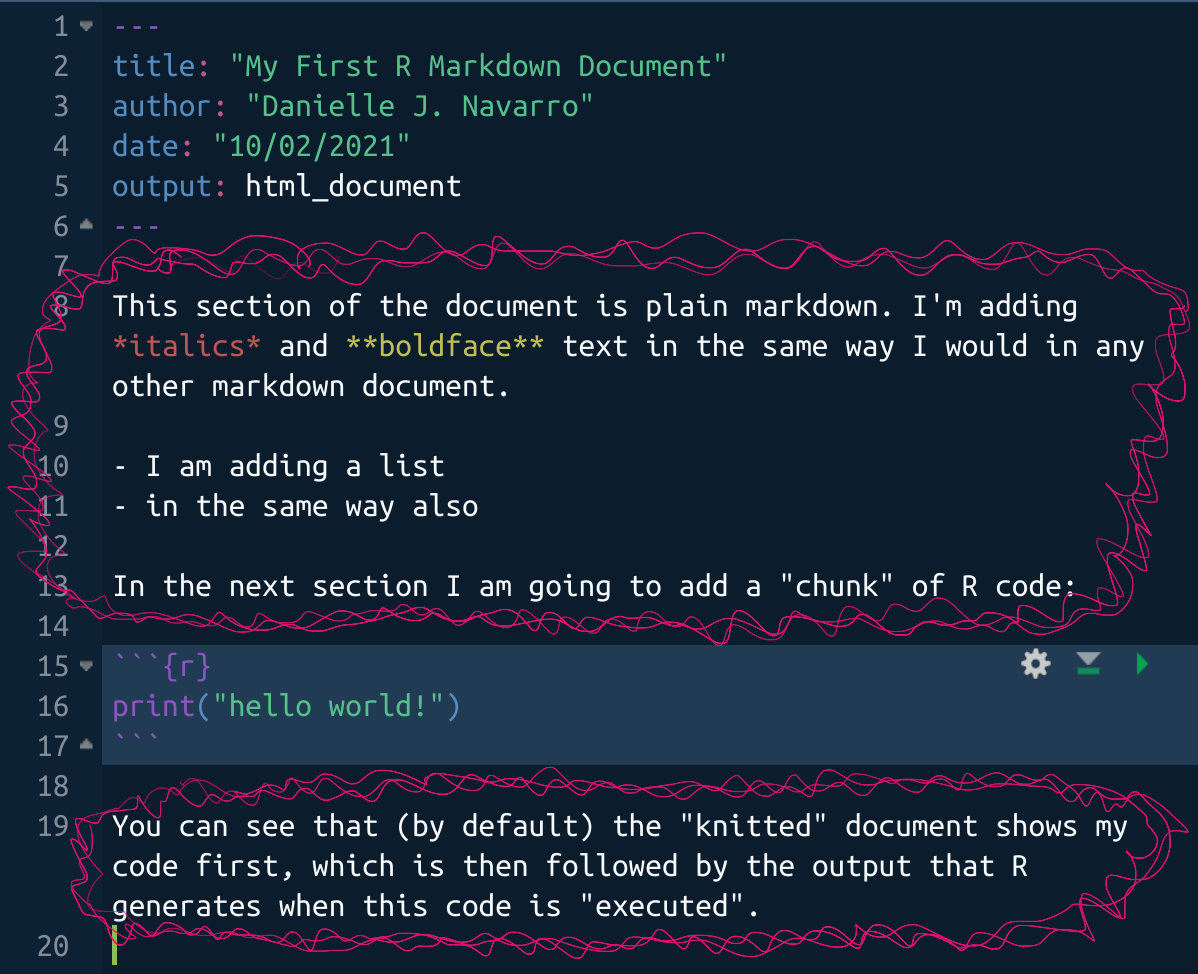This screenshot has height=974, width=1198.
Task: Run current chunk with green play arrow
Action: (x=1142, y=664)
